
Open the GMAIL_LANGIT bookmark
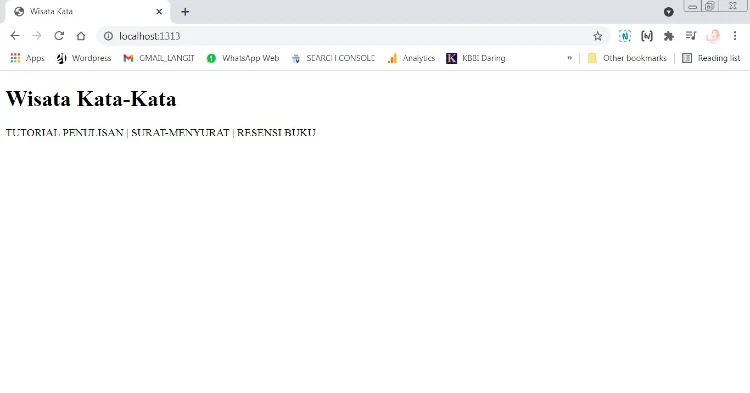point(159,58)
